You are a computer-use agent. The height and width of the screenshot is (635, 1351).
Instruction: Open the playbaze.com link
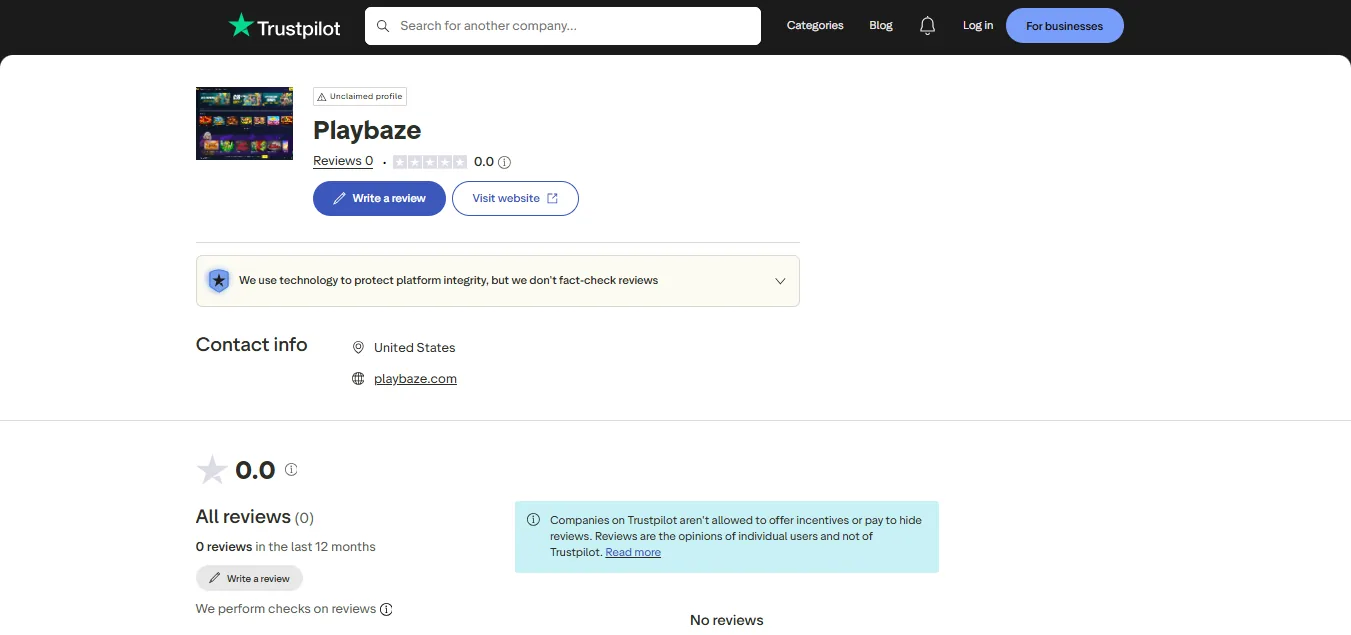(x=415, y=379)
